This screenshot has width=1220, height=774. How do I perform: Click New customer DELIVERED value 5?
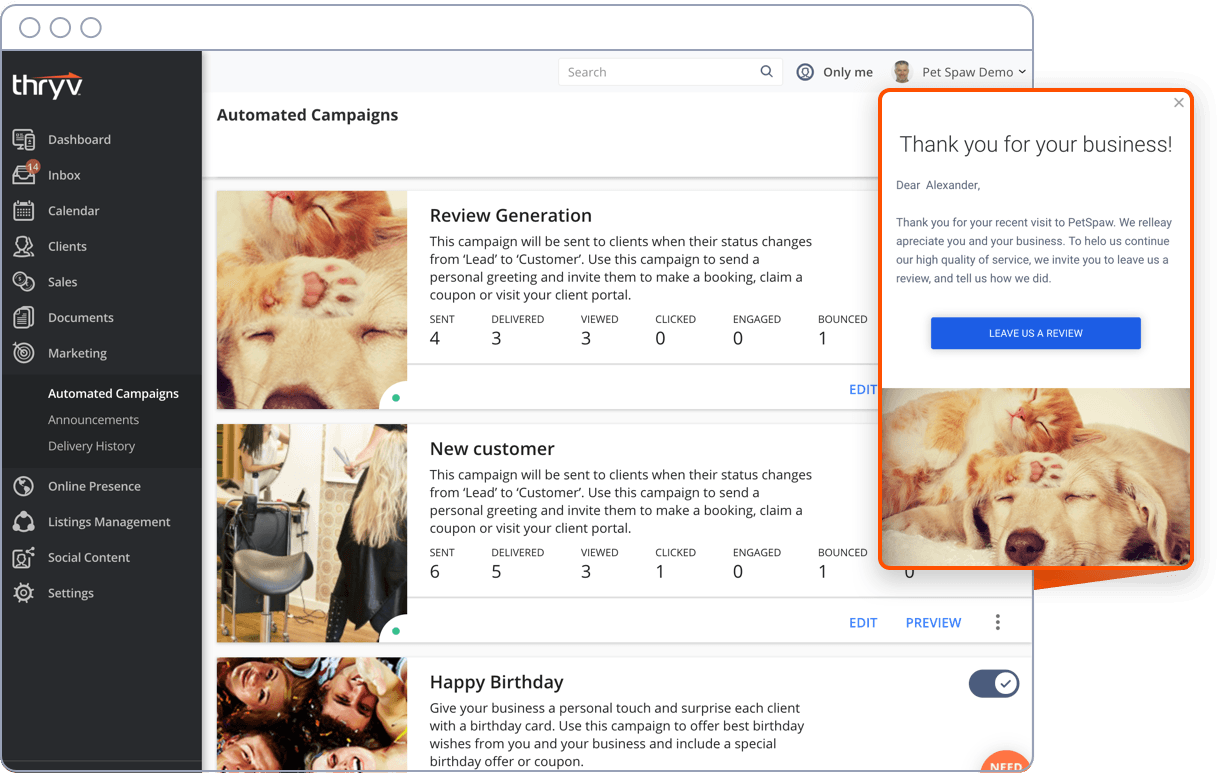pyautogui.click(x=496, y=572)
